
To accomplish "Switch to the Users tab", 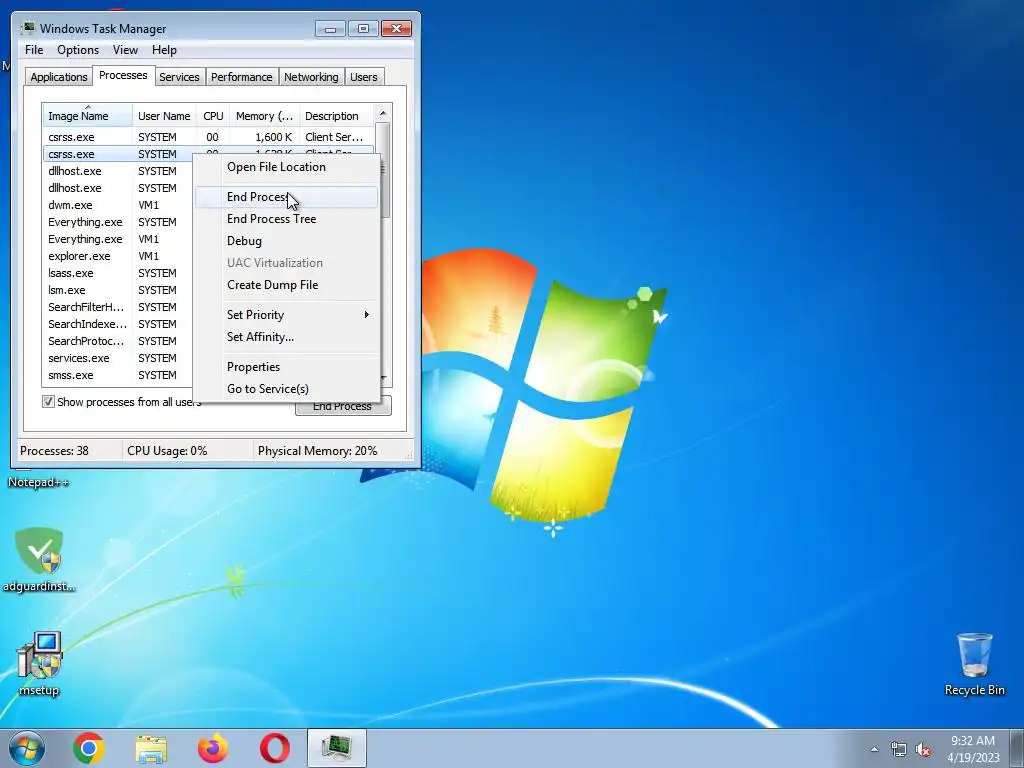I will tap(364, 77).
